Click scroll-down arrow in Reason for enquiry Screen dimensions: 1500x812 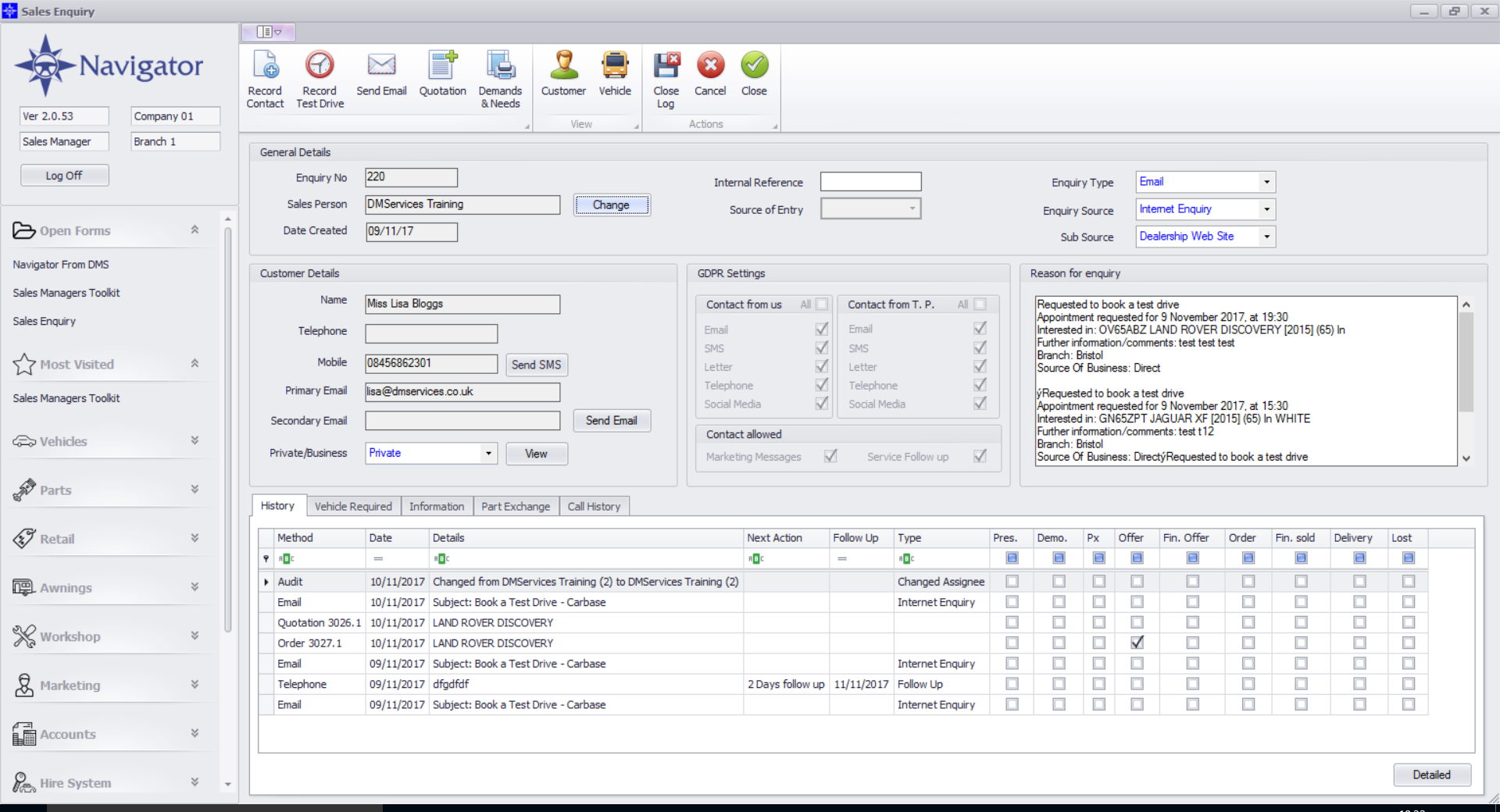(1466, 458)
